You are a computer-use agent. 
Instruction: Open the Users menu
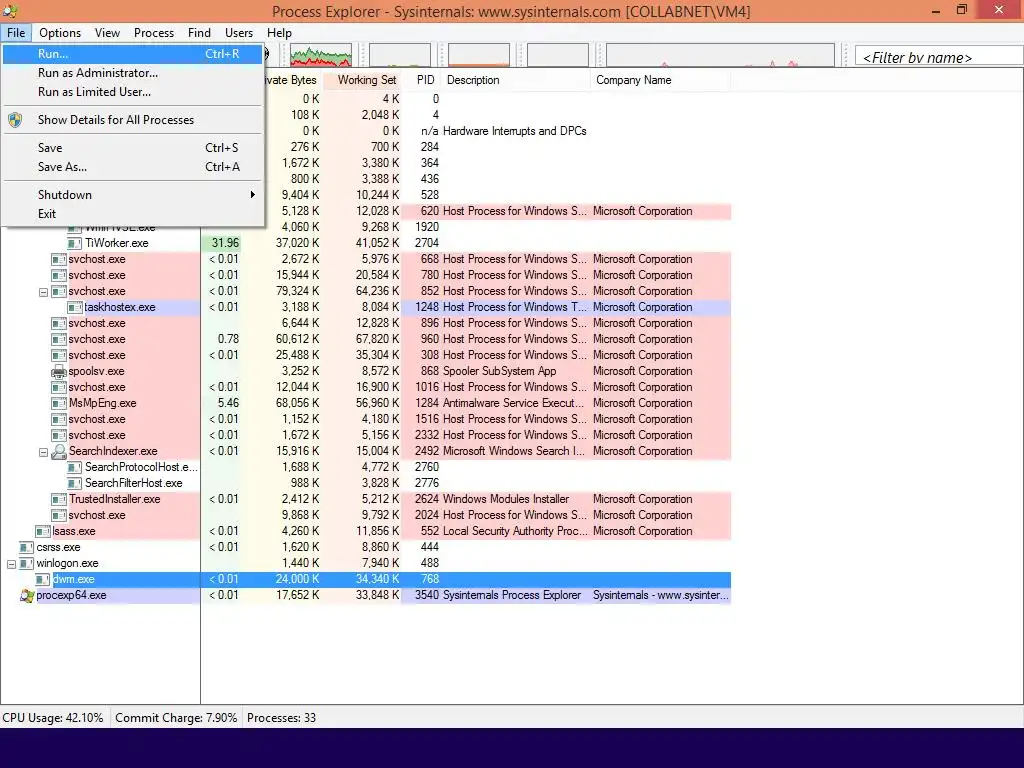tap(239, 33)
